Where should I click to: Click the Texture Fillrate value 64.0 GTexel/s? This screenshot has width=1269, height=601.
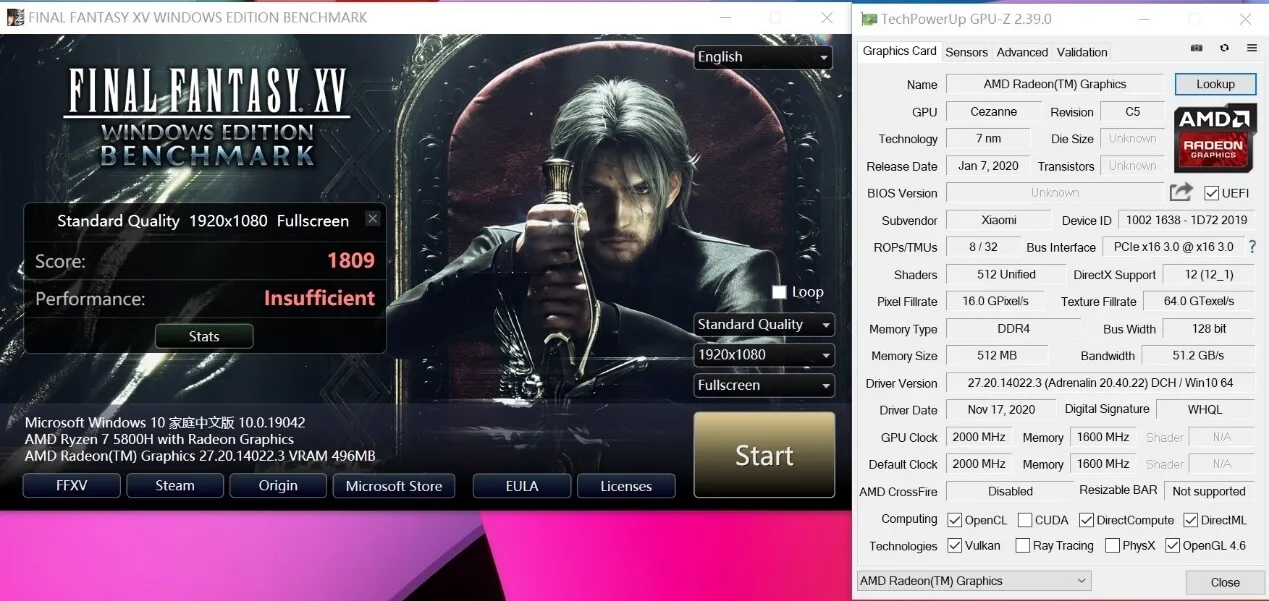[1199, 301]
